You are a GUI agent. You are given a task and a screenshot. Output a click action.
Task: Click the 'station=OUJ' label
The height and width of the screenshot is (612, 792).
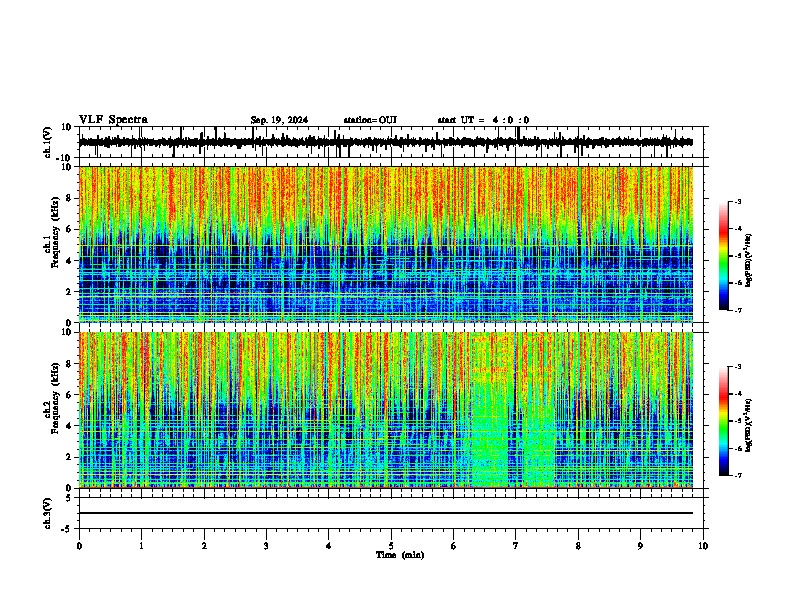point(370,120)
